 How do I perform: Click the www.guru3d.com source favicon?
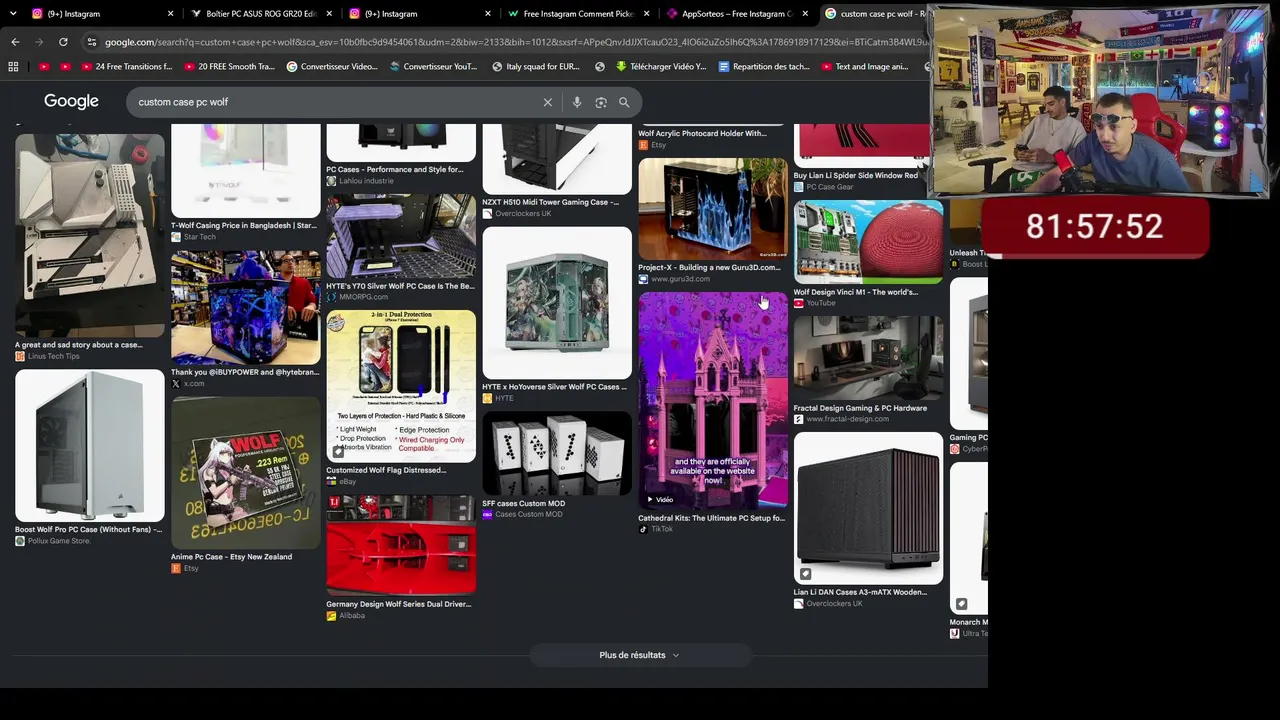pyautogui.click(x=643, y=279)
